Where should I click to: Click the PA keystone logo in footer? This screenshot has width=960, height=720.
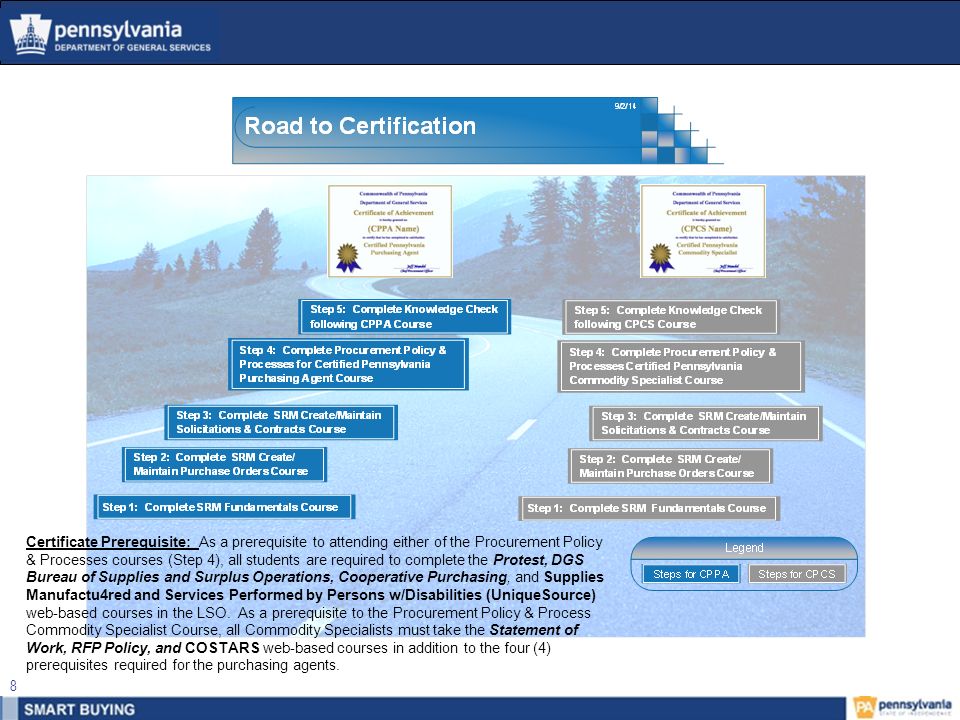pos(864,708)
